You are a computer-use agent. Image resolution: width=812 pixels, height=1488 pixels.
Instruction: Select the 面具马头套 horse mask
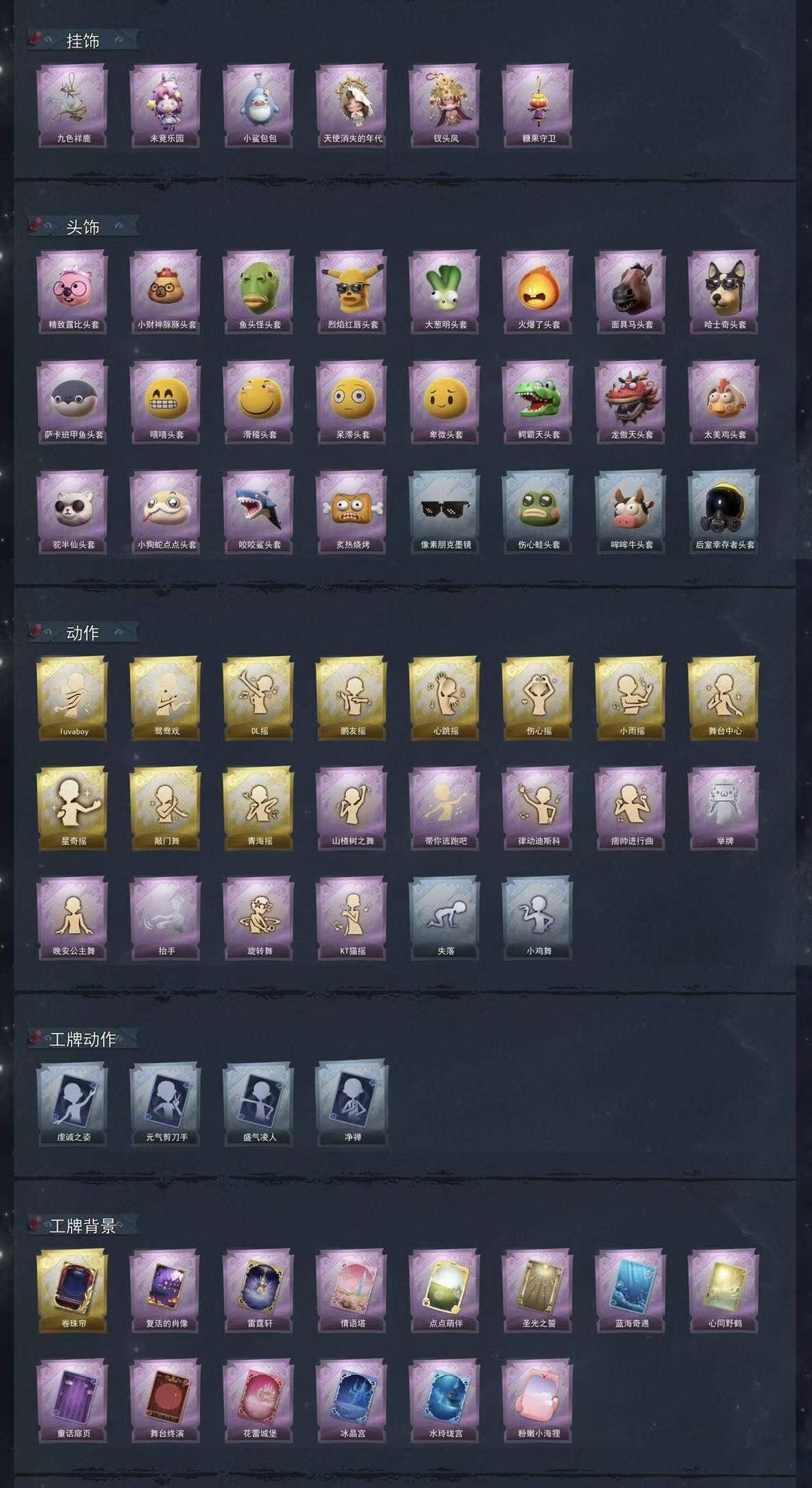point(631,292)
